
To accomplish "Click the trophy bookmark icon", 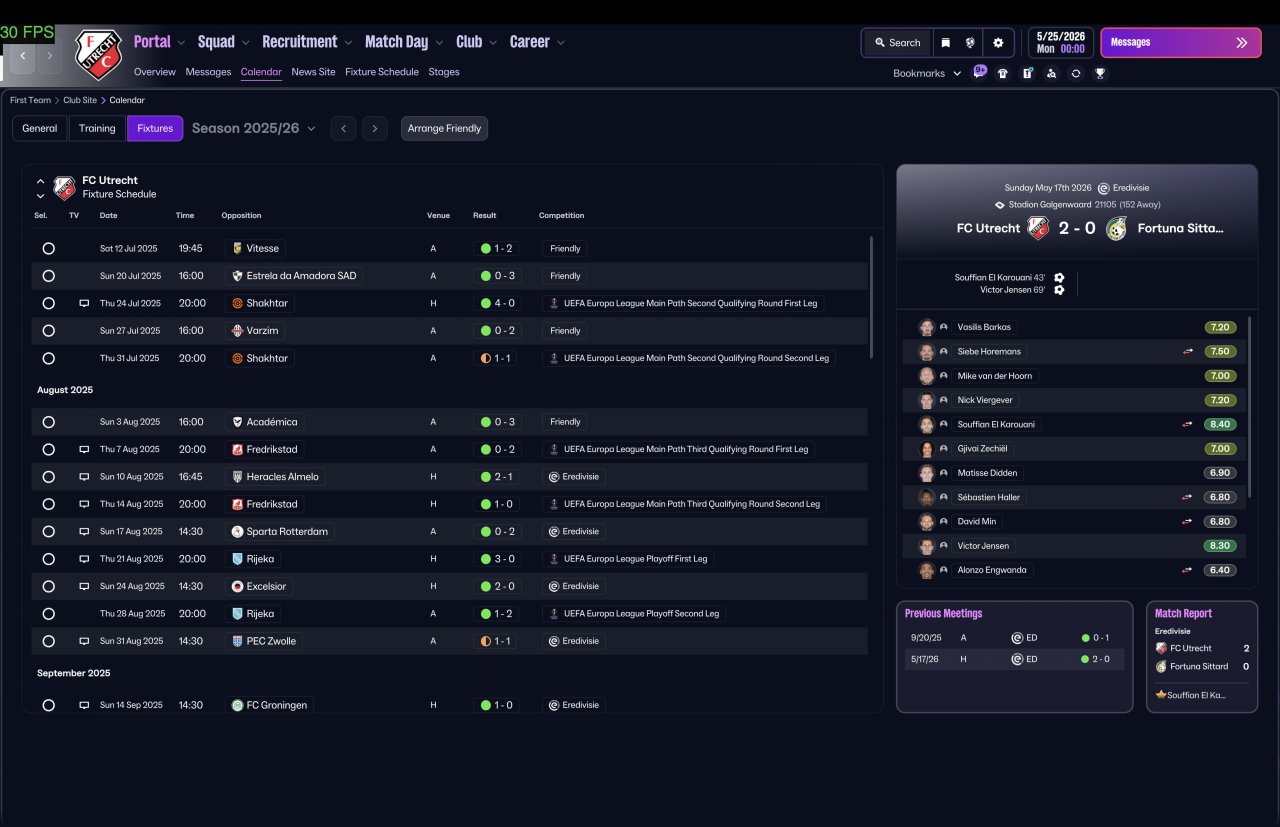I will pyautogui.click(x=1100, y=73).
